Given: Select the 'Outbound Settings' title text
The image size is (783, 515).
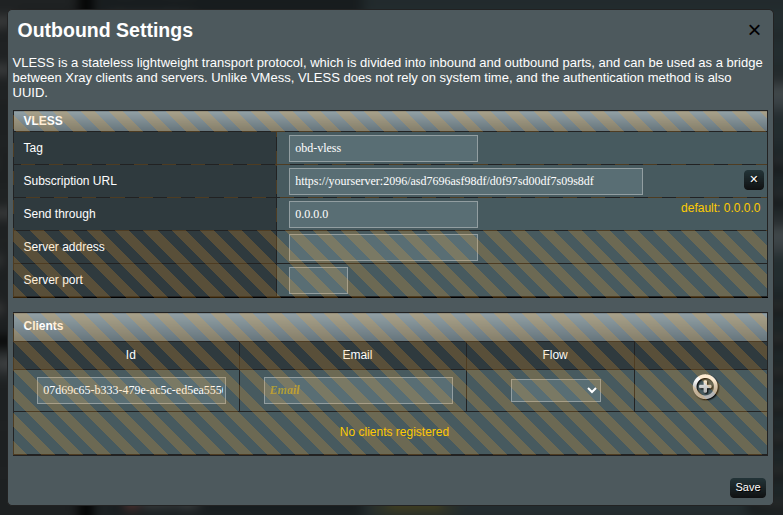Looking at the screenshot, I should click(x=105, y=30).
